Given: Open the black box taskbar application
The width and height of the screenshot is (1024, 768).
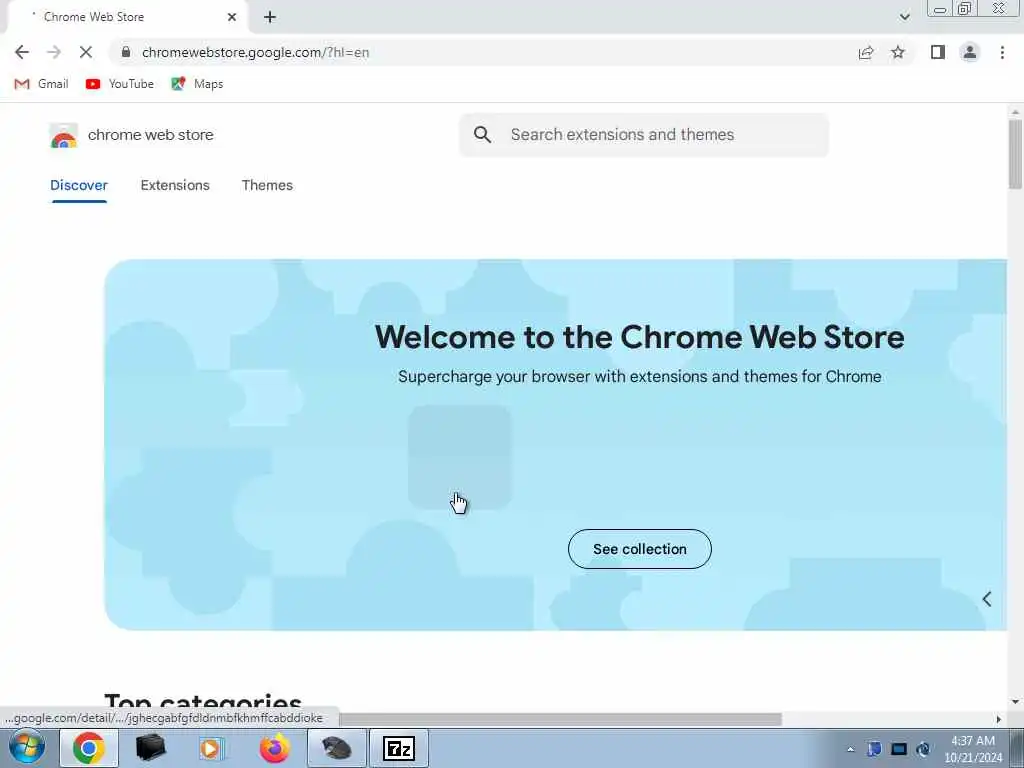Looking at the screenshot, I should pos(151,748).
